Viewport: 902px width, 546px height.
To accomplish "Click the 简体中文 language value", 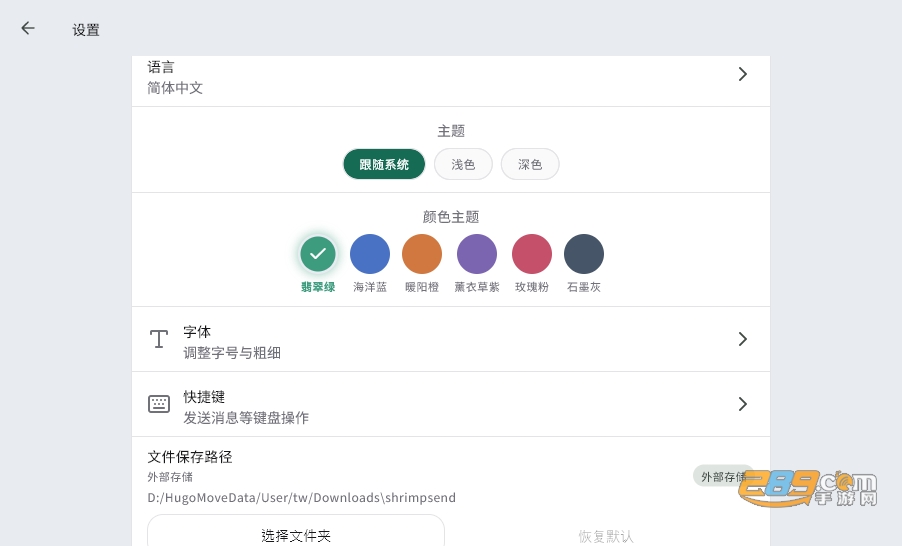I will pos(175,88).
